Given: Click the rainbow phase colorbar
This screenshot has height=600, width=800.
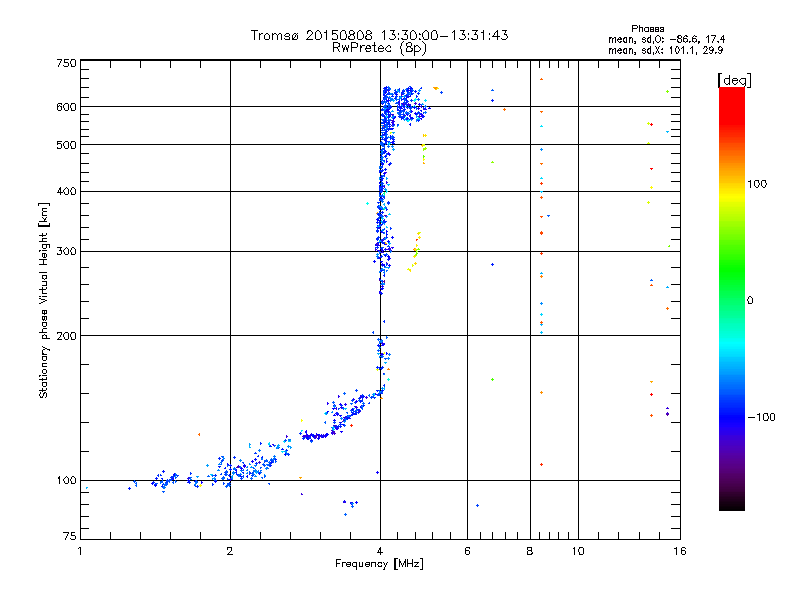Looking at the screenshot, I should pos(732,298).
